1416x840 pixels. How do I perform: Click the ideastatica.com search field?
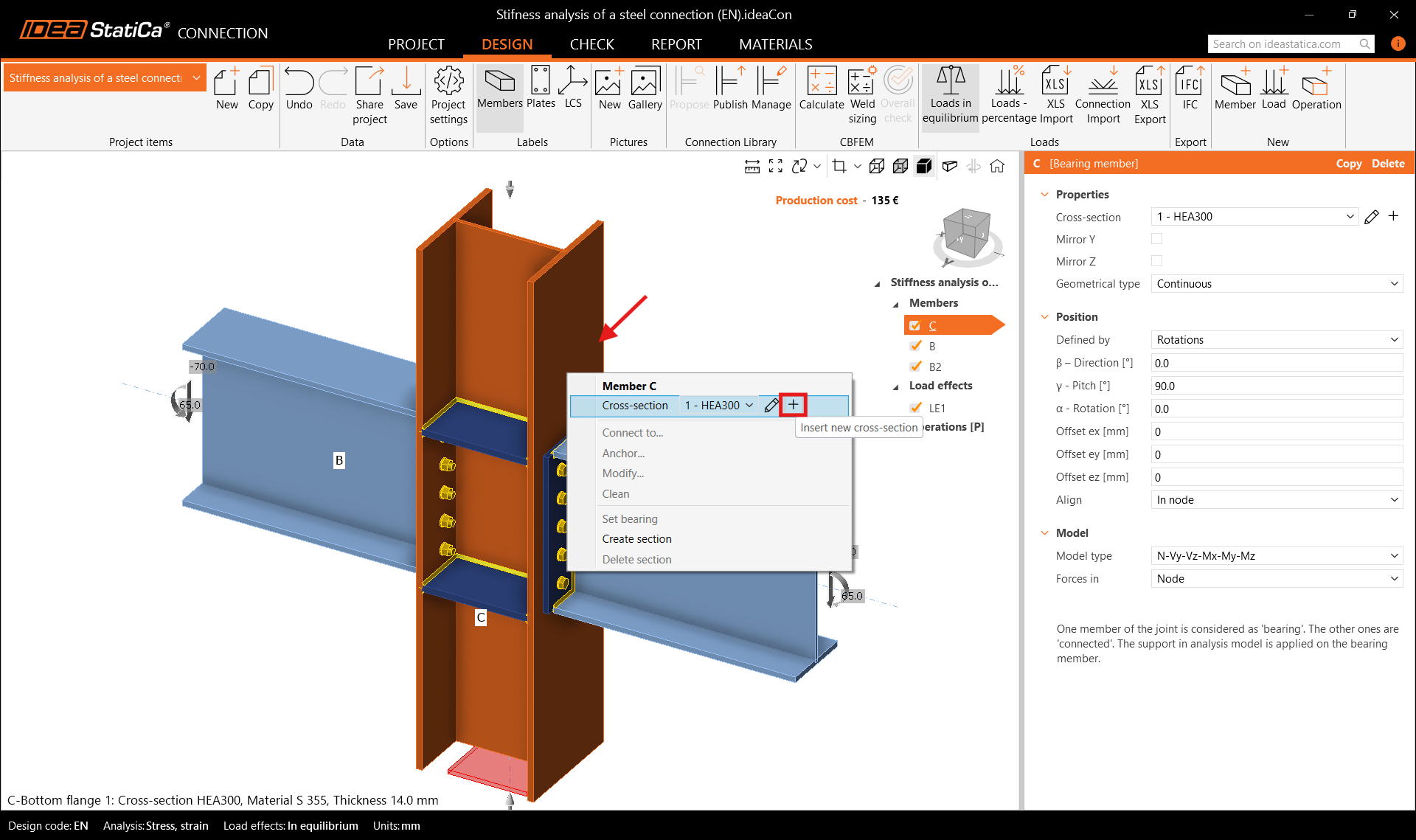coord(1283,44)
